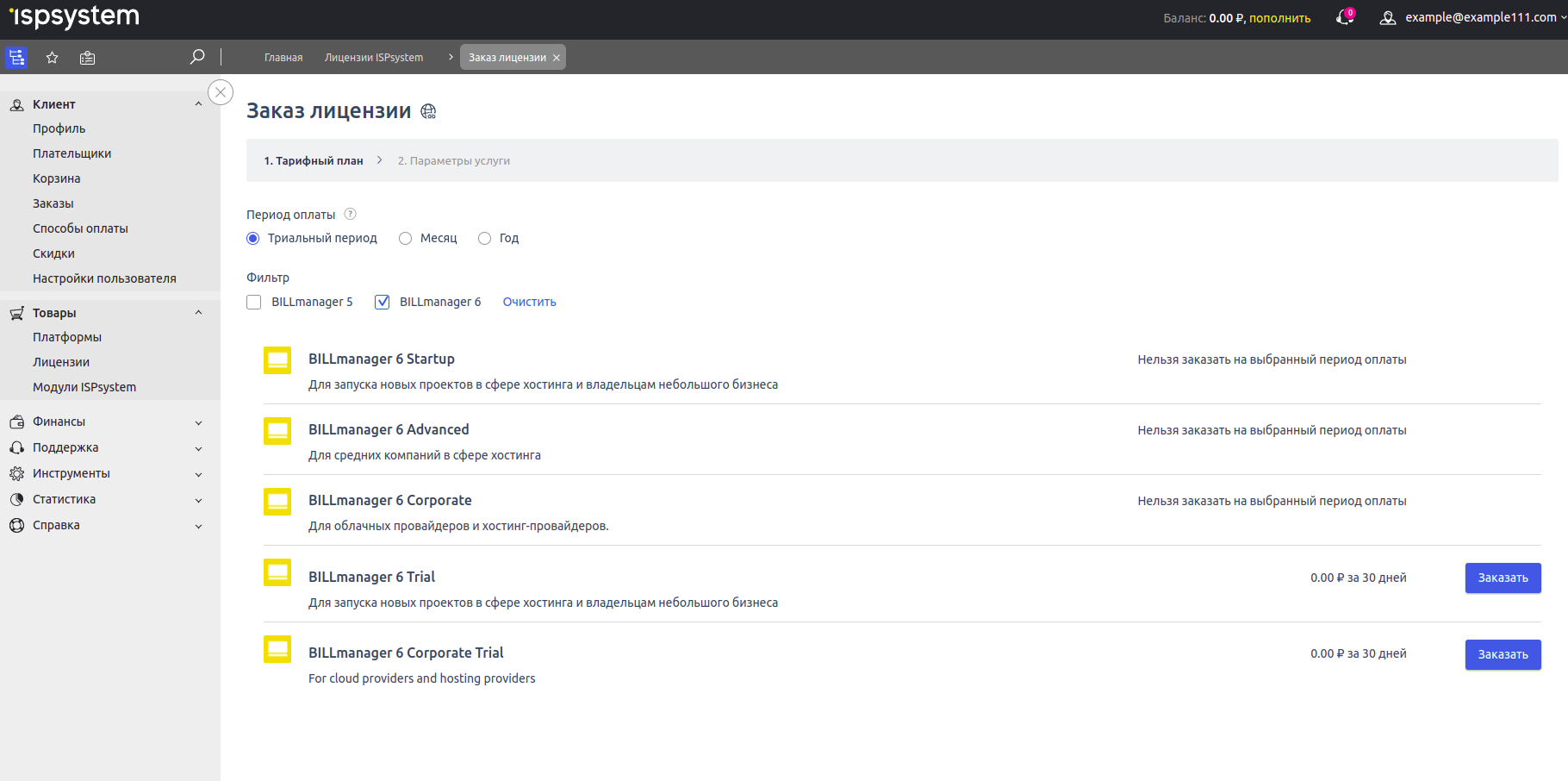Click the ISPsystem logo
Image resolution: width=1568 pixels, height=781 pixels.
[x=74, y=17]
